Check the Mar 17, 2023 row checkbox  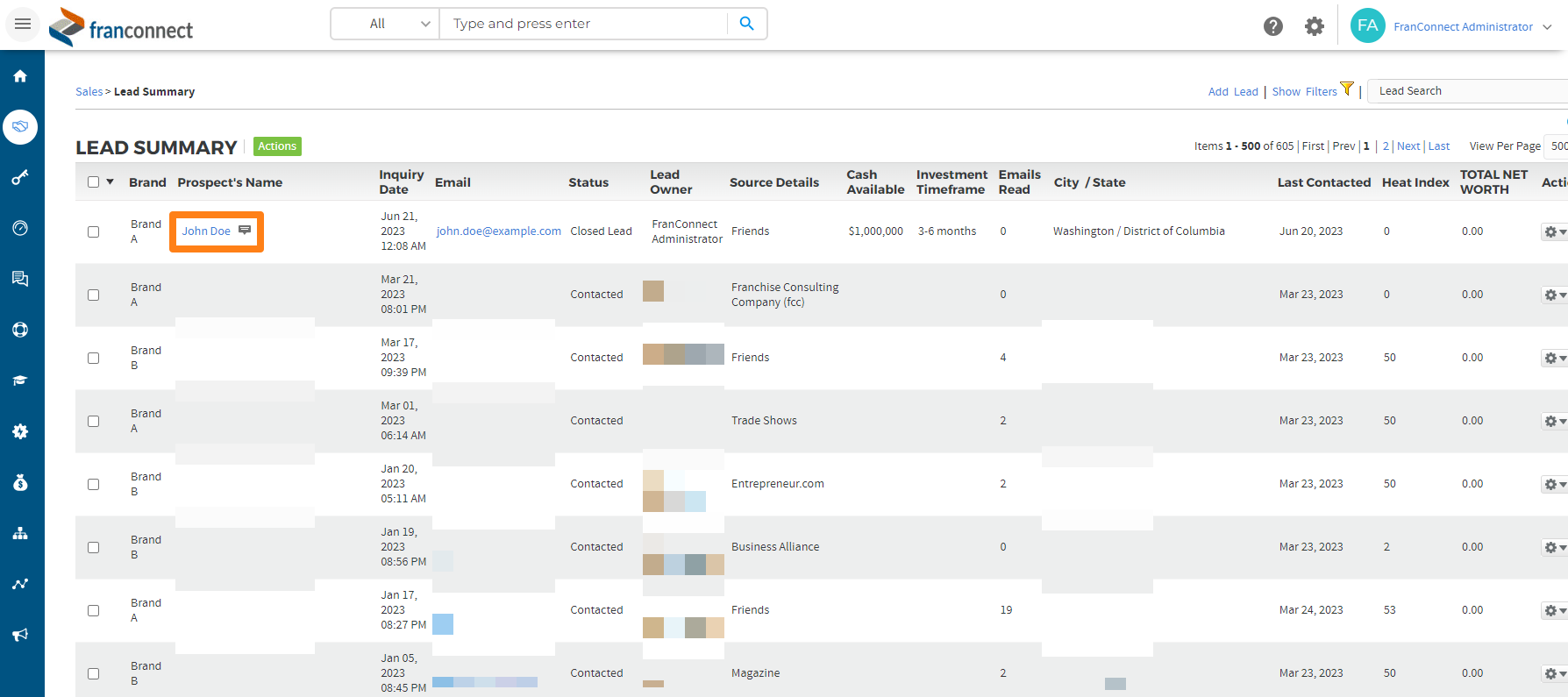click(94, 358)
